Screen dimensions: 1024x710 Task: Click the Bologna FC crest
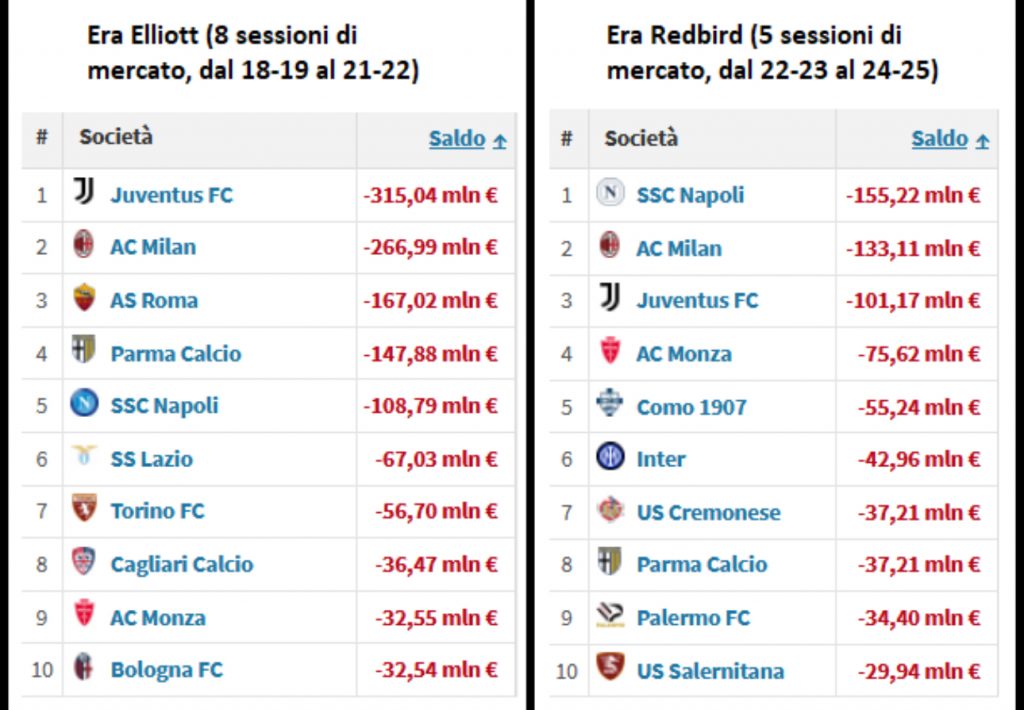pyautogui.click(x=84, y=668)
